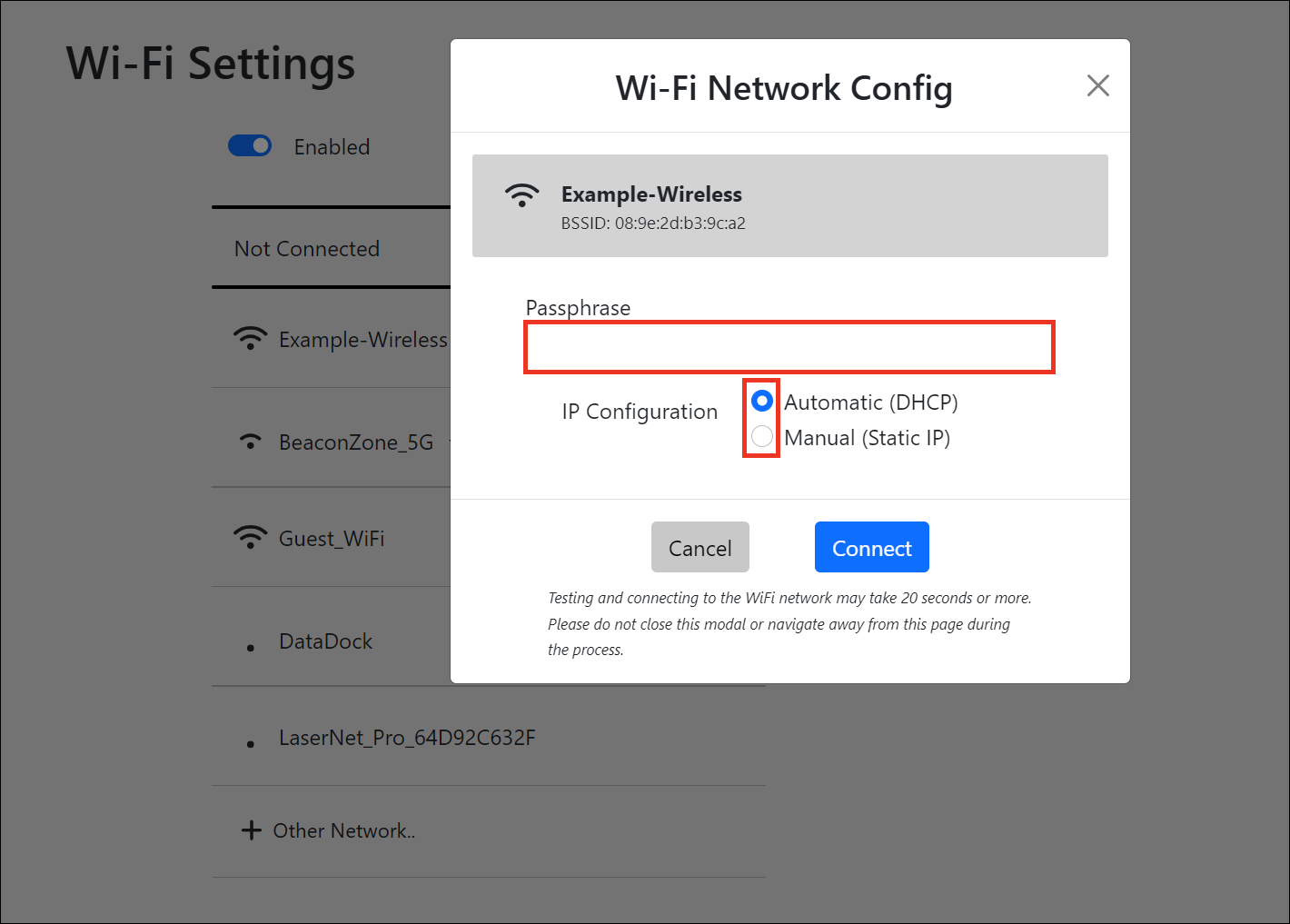Open the Other Network option
Image resolution: width=1290 pixels, height=924 pixels.
point(343,830)
